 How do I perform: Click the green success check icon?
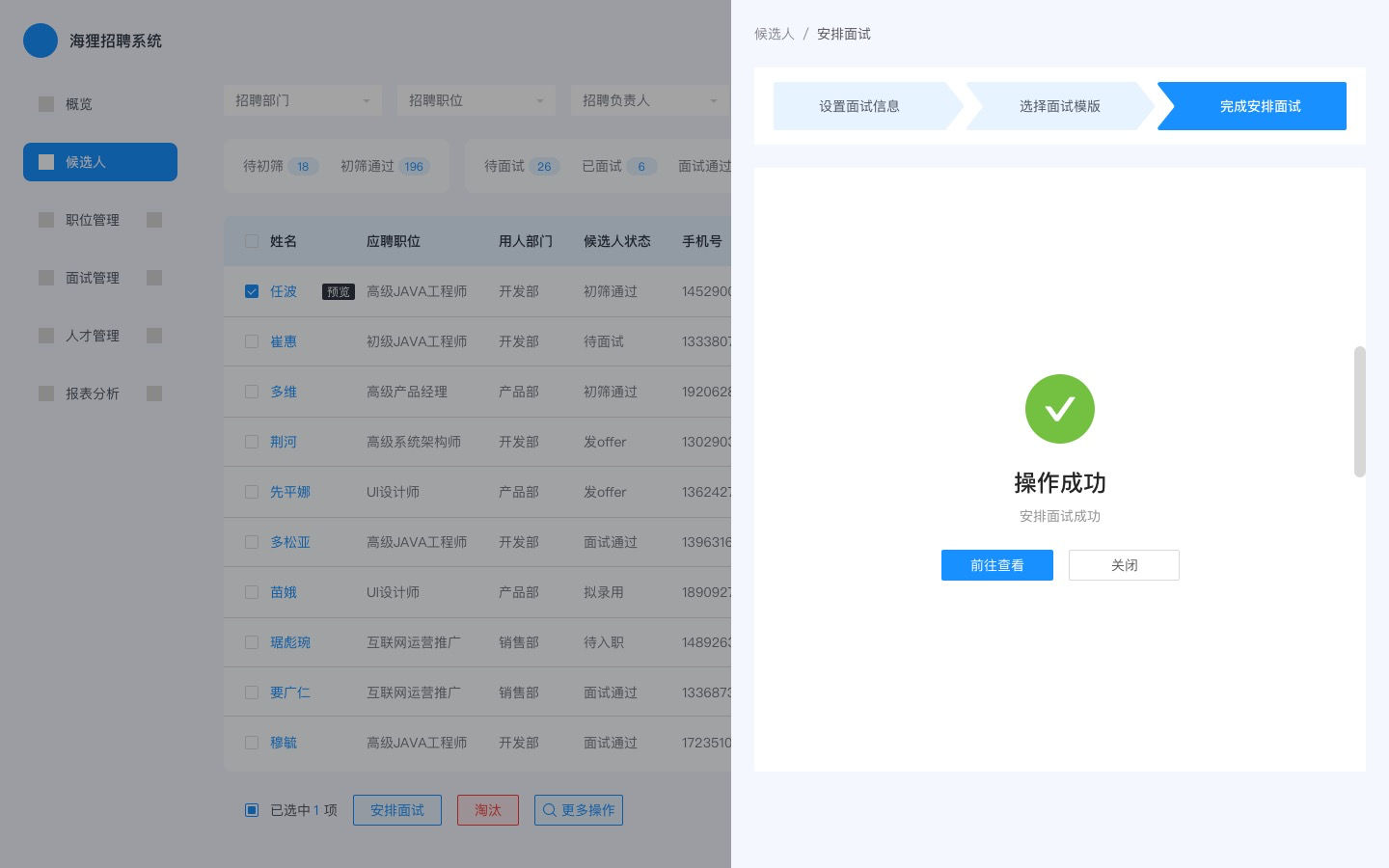click(1060, 409)
